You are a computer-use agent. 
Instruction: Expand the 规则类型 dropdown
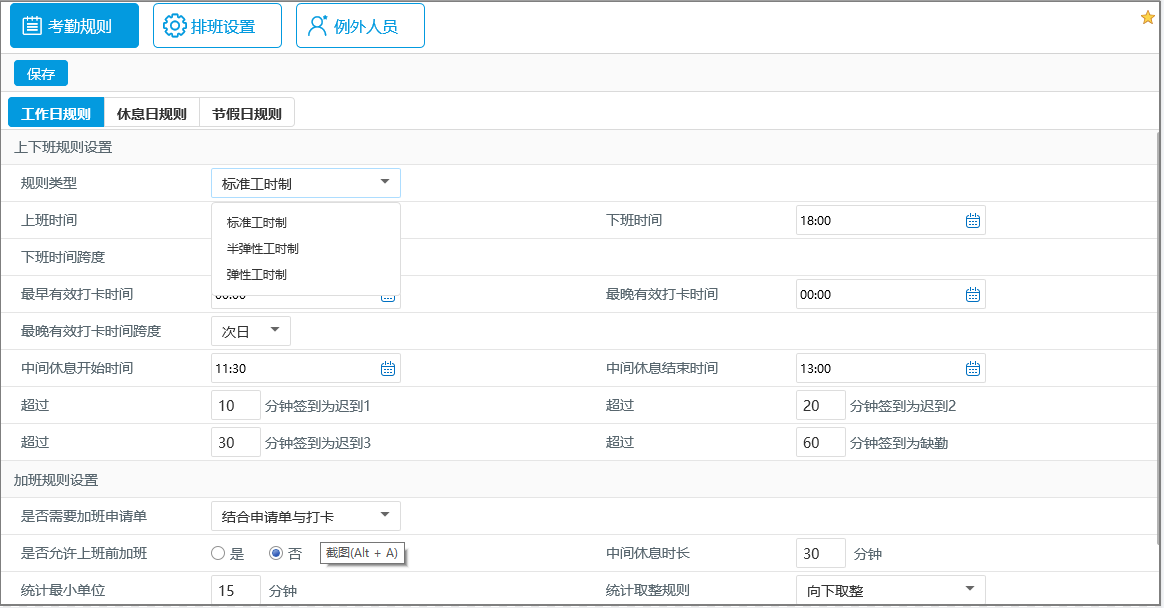click(x=305, y=183)
